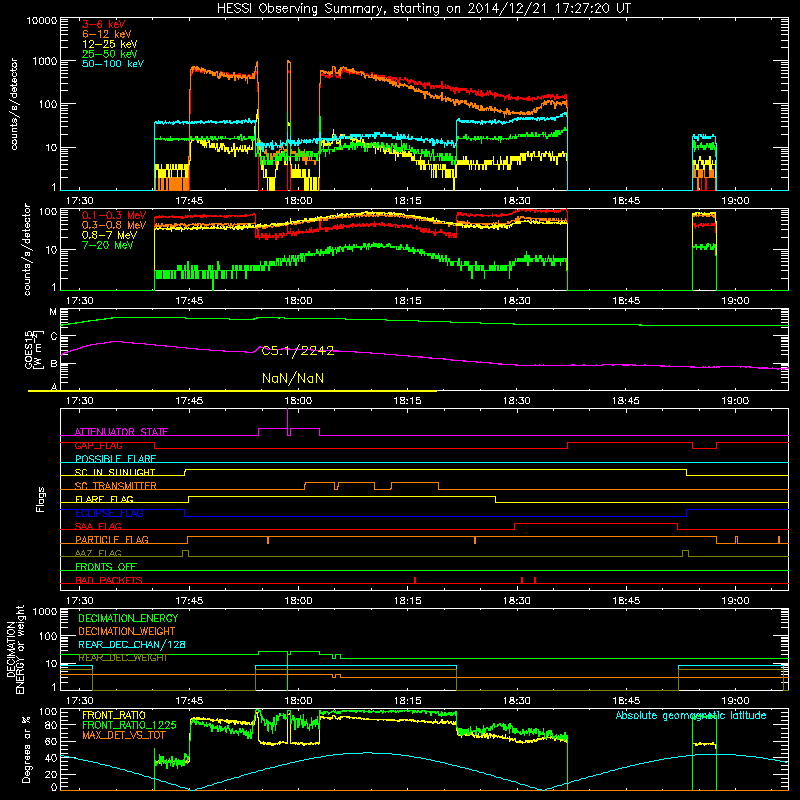The width and height of the screenshot is (800, 800).
Task: Select the PARTICLE_FLAG label
Action: (112, 540)
